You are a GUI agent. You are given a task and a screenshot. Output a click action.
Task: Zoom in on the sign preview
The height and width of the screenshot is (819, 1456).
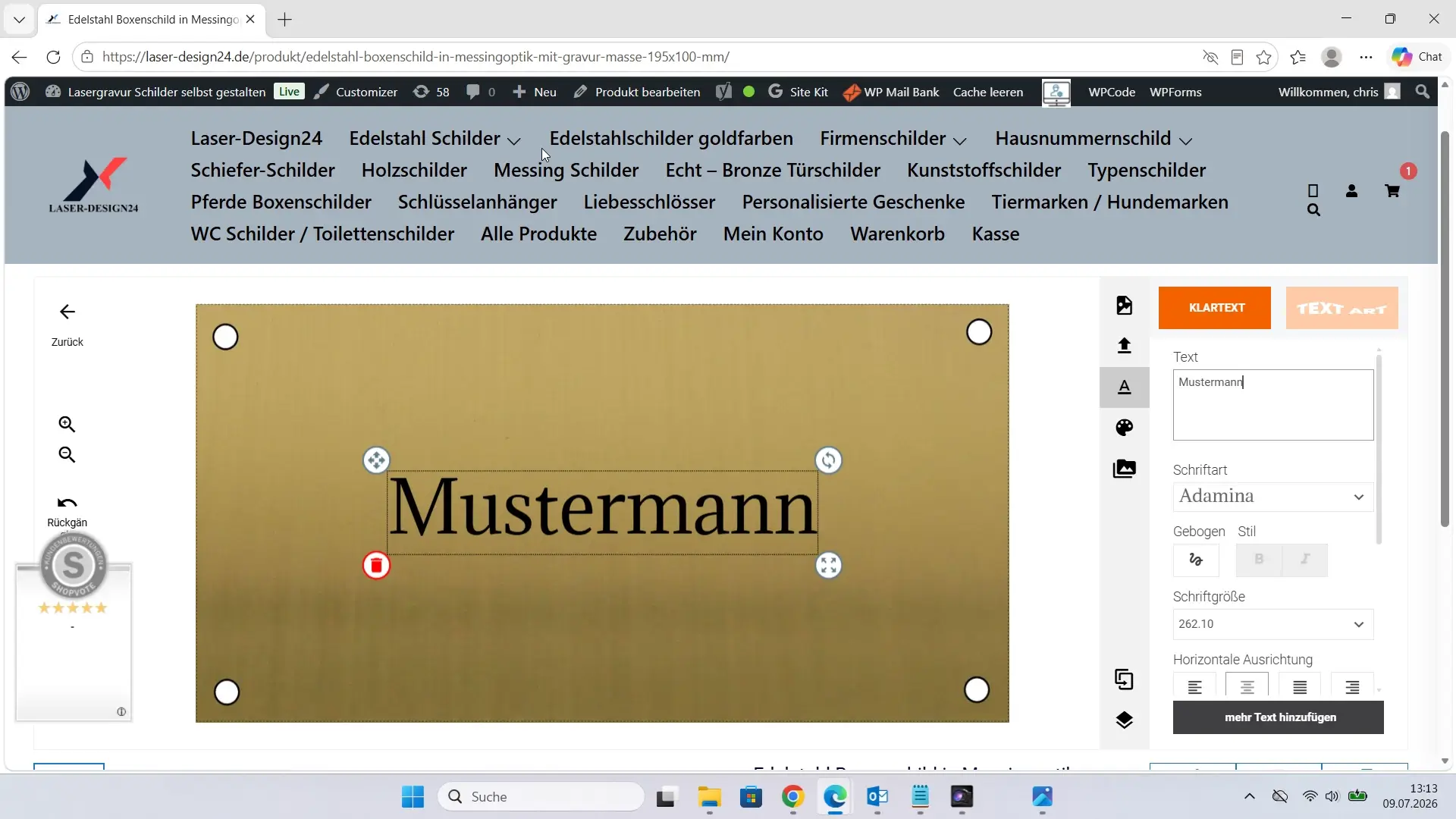67,424
